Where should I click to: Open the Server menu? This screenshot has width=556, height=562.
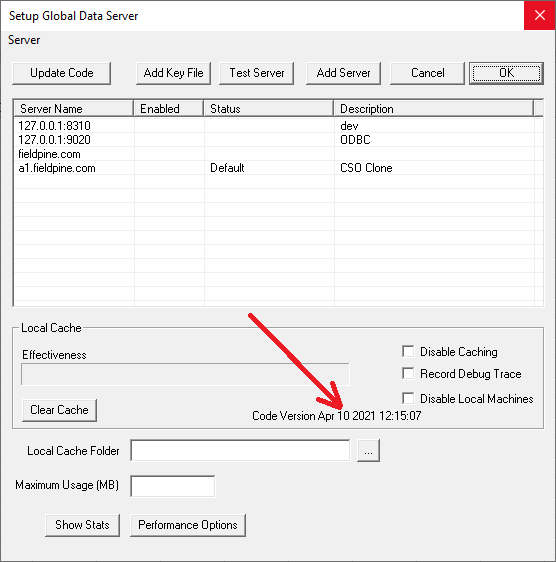pyautogui.click(x=24, y=40)
